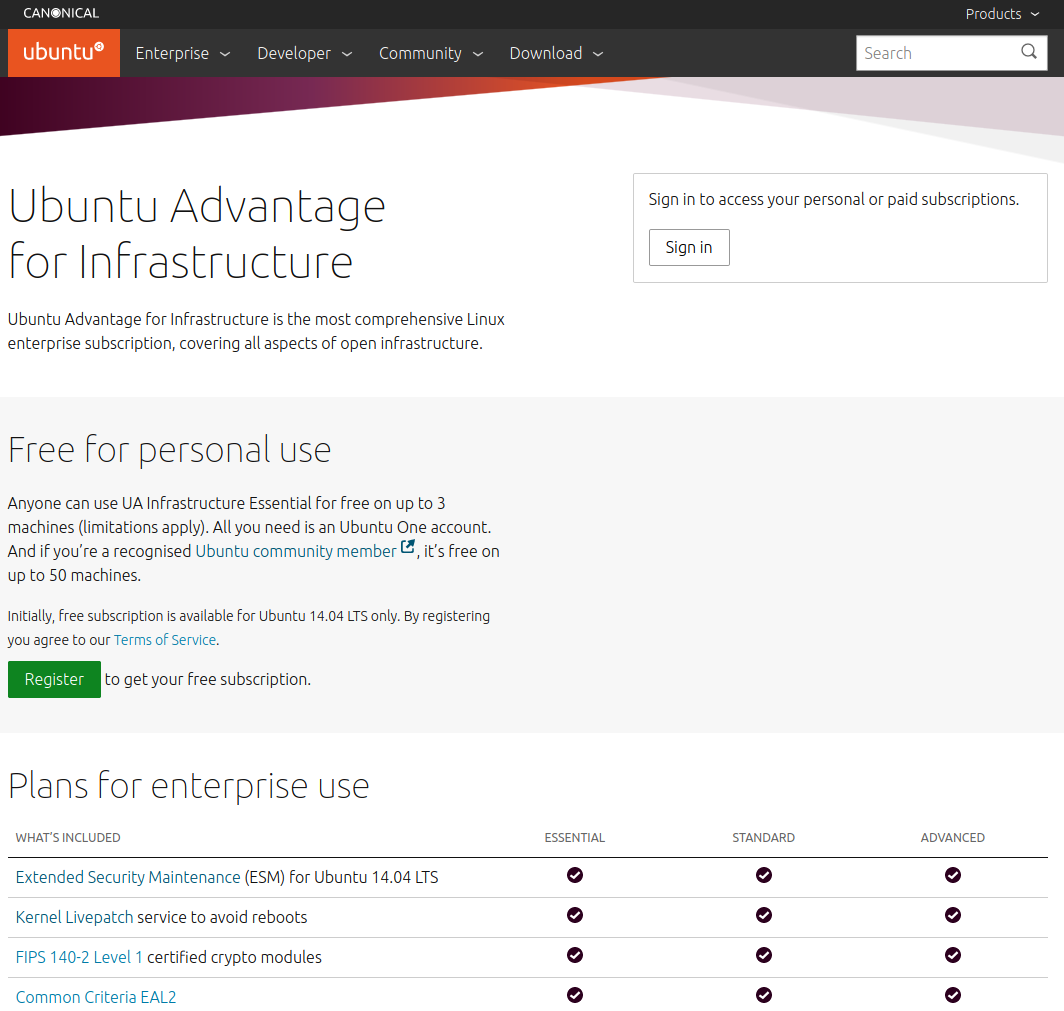Click FIPS 140-2 checkmark under Advanced
The height and width of the screenshot is (1011, 1064).
[x=953, y=955]
